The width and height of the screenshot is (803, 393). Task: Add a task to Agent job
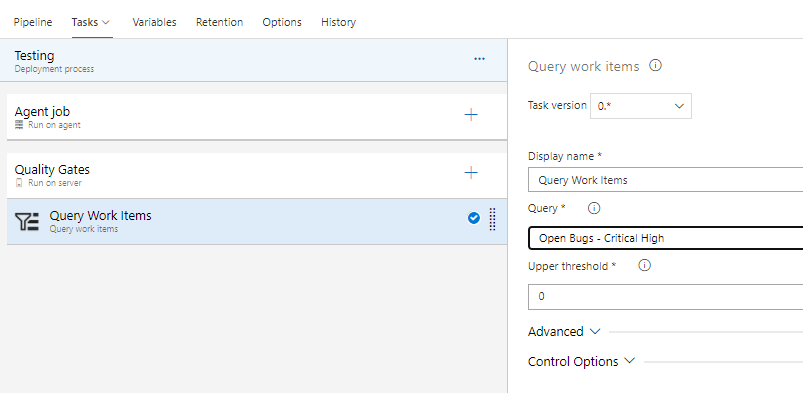point(471,115)
